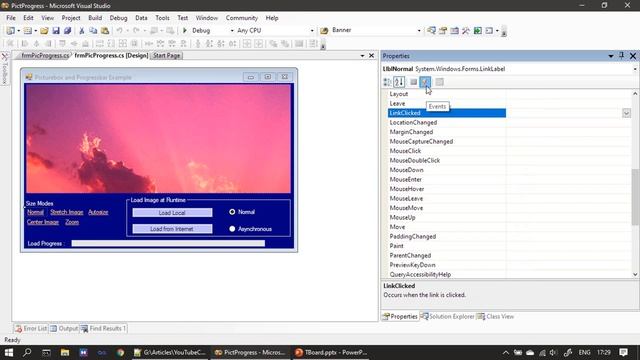Select the Zoom link label
The image size is (640, 360).
pos(72,222)
